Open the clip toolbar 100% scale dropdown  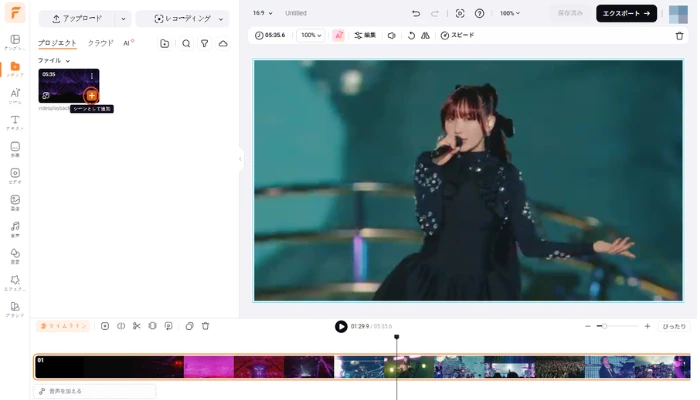(311, 35)
